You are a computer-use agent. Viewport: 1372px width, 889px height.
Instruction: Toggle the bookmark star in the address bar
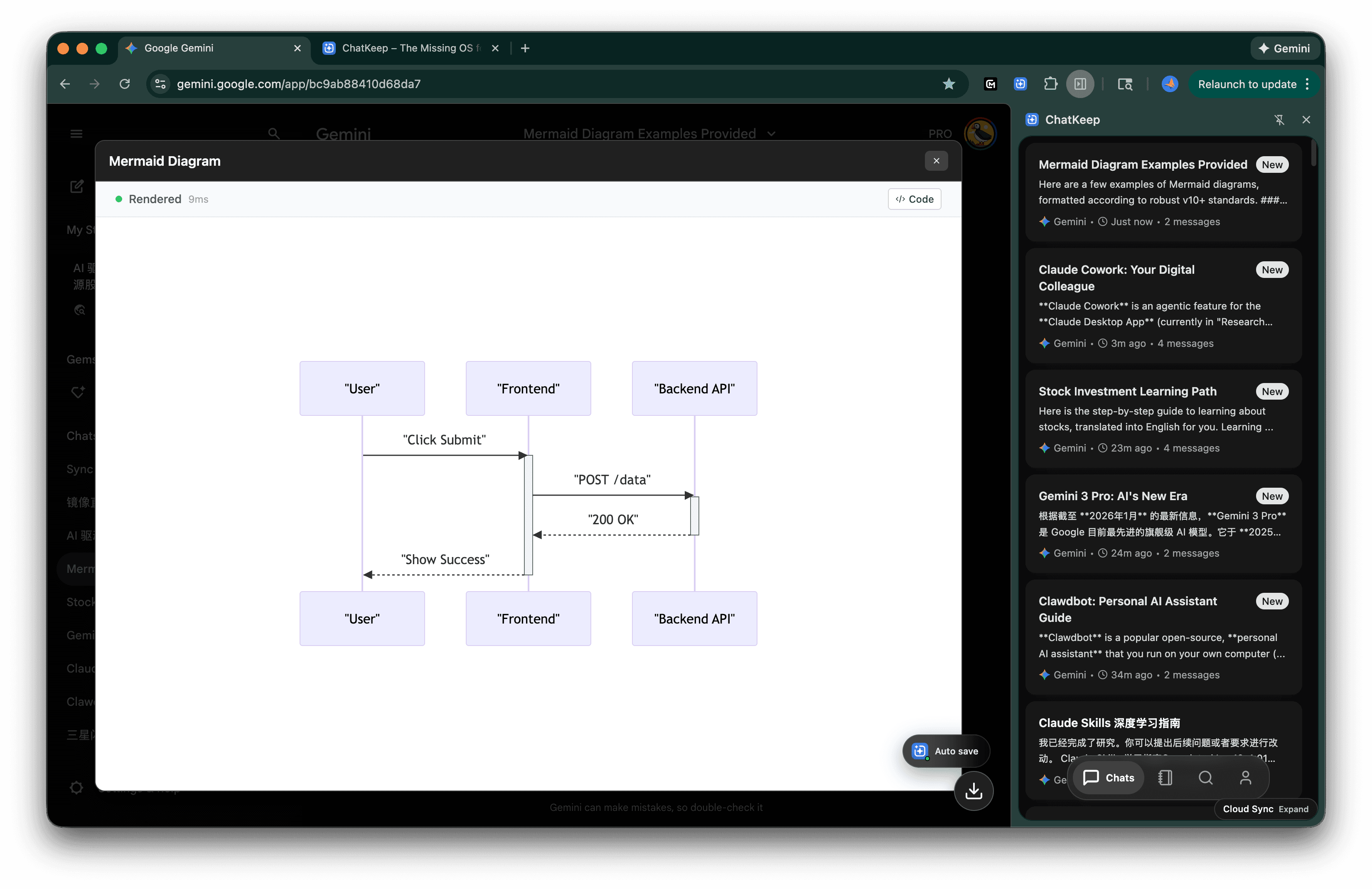point(949,83)
